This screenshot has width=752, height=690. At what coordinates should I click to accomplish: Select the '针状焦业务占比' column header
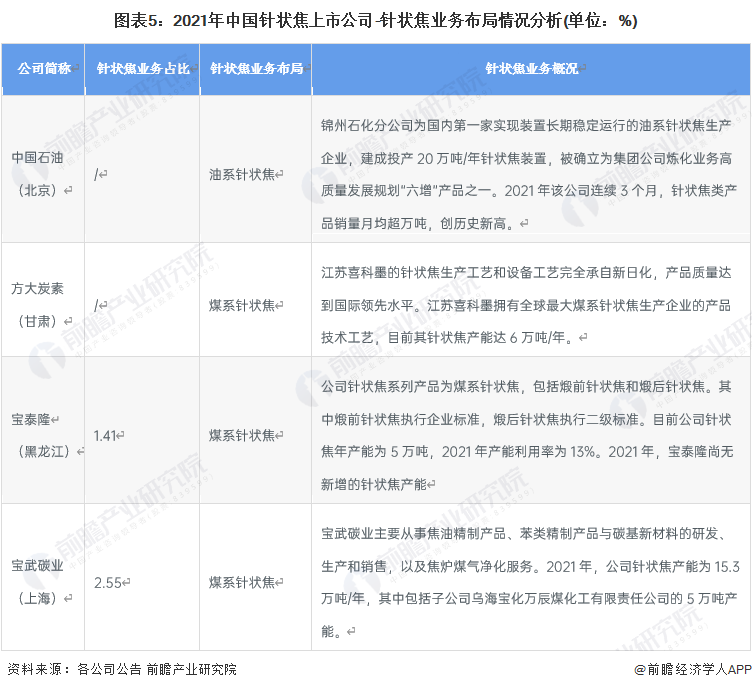point(142,69)
